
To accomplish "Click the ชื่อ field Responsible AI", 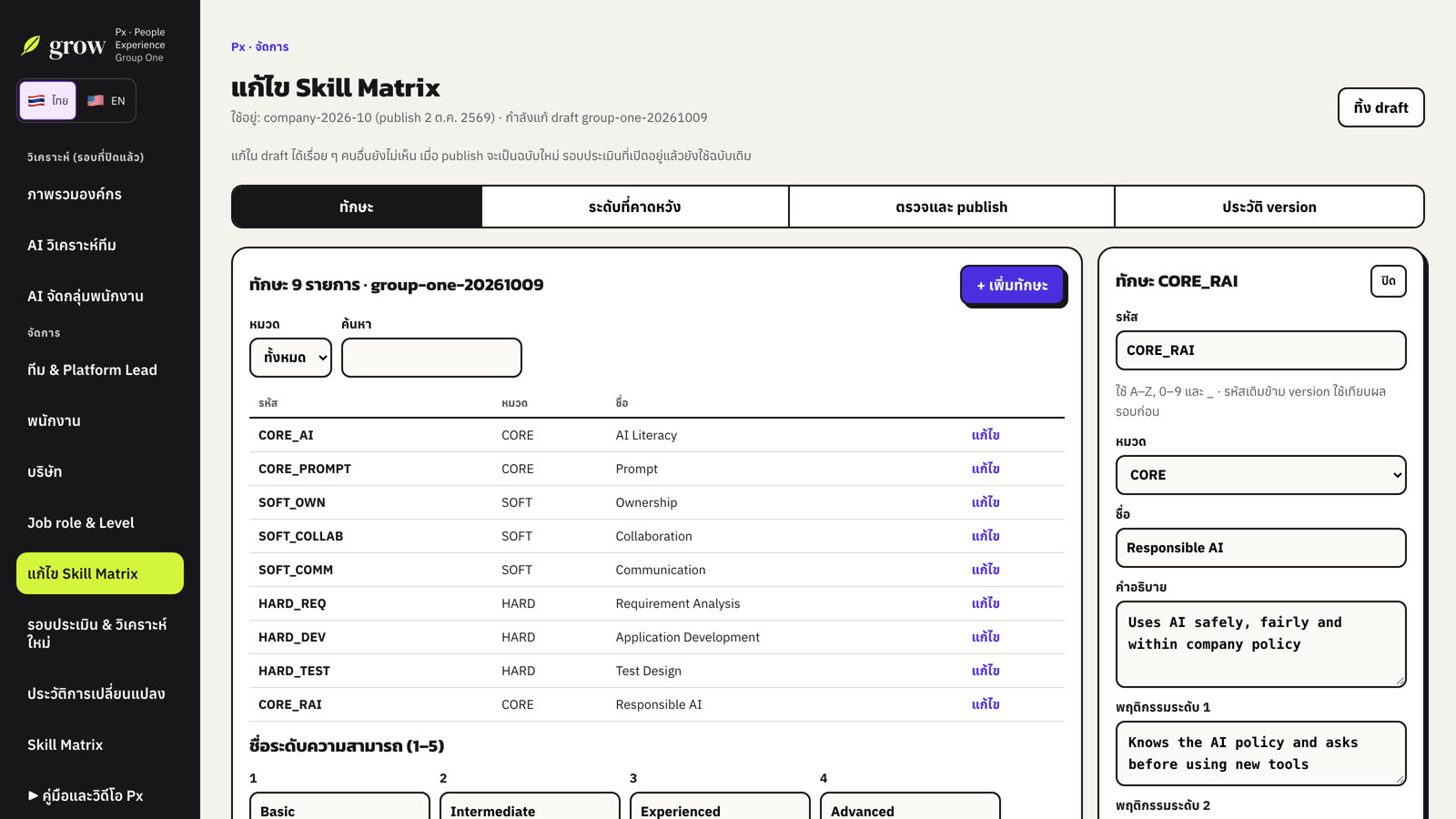I will click(1260, 548).
